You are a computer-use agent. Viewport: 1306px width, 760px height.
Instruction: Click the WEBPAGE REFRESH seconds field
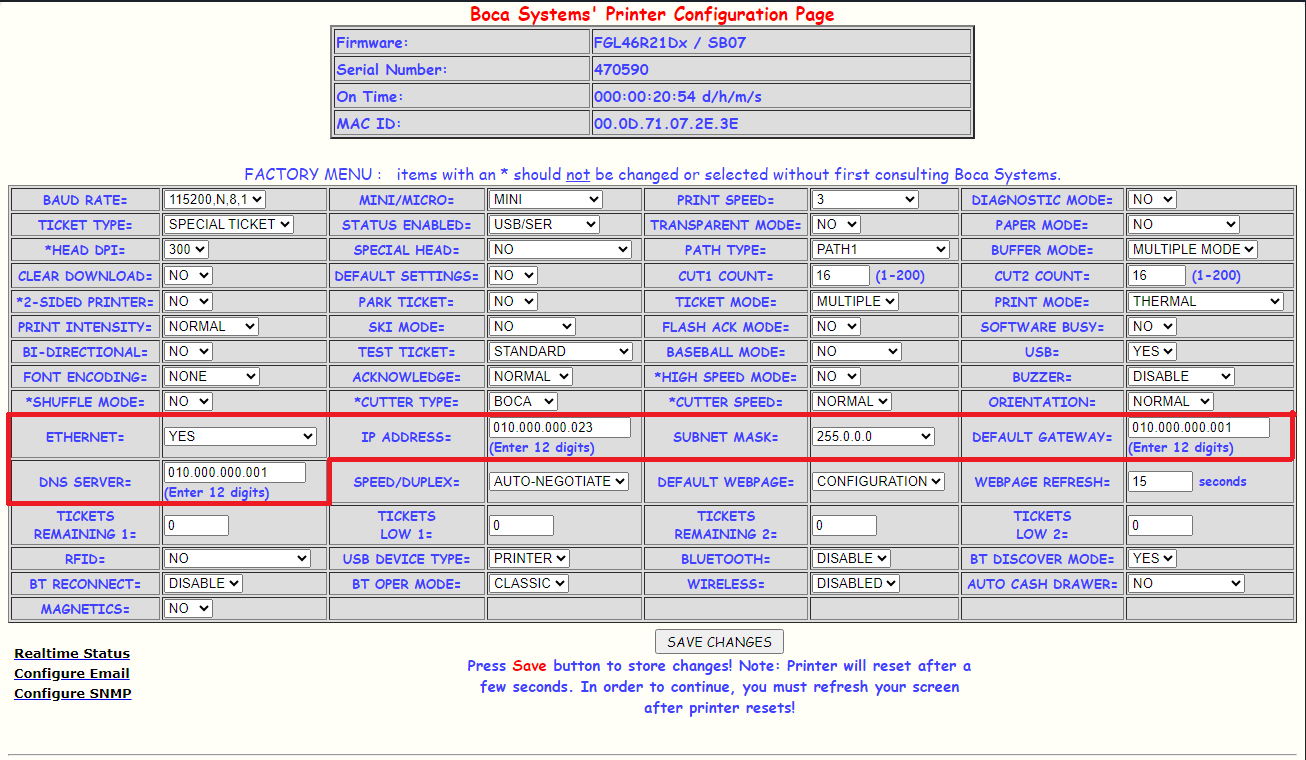[1160, 481]
